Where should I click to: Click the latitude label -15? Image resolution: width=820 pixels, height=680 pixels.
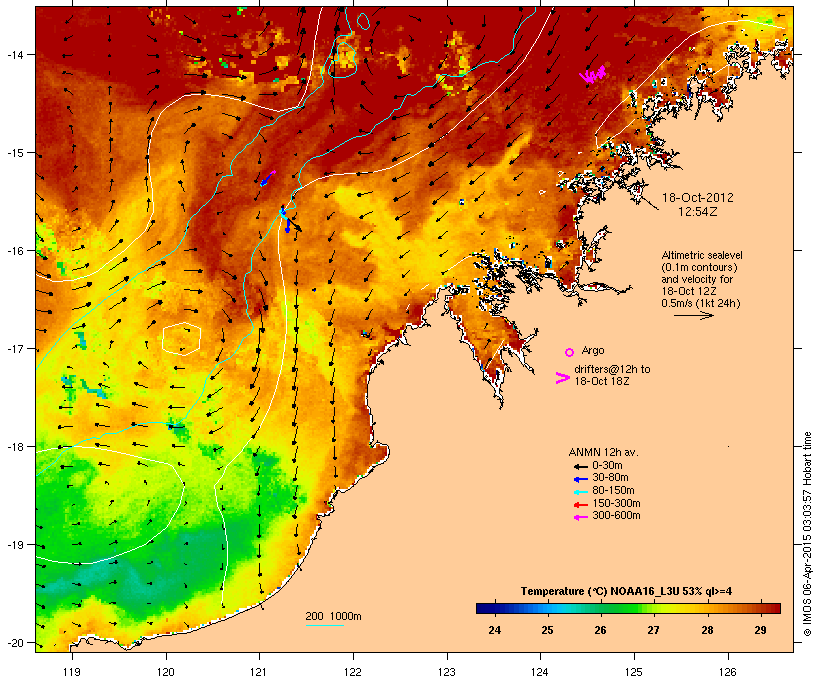pos(15,153)
